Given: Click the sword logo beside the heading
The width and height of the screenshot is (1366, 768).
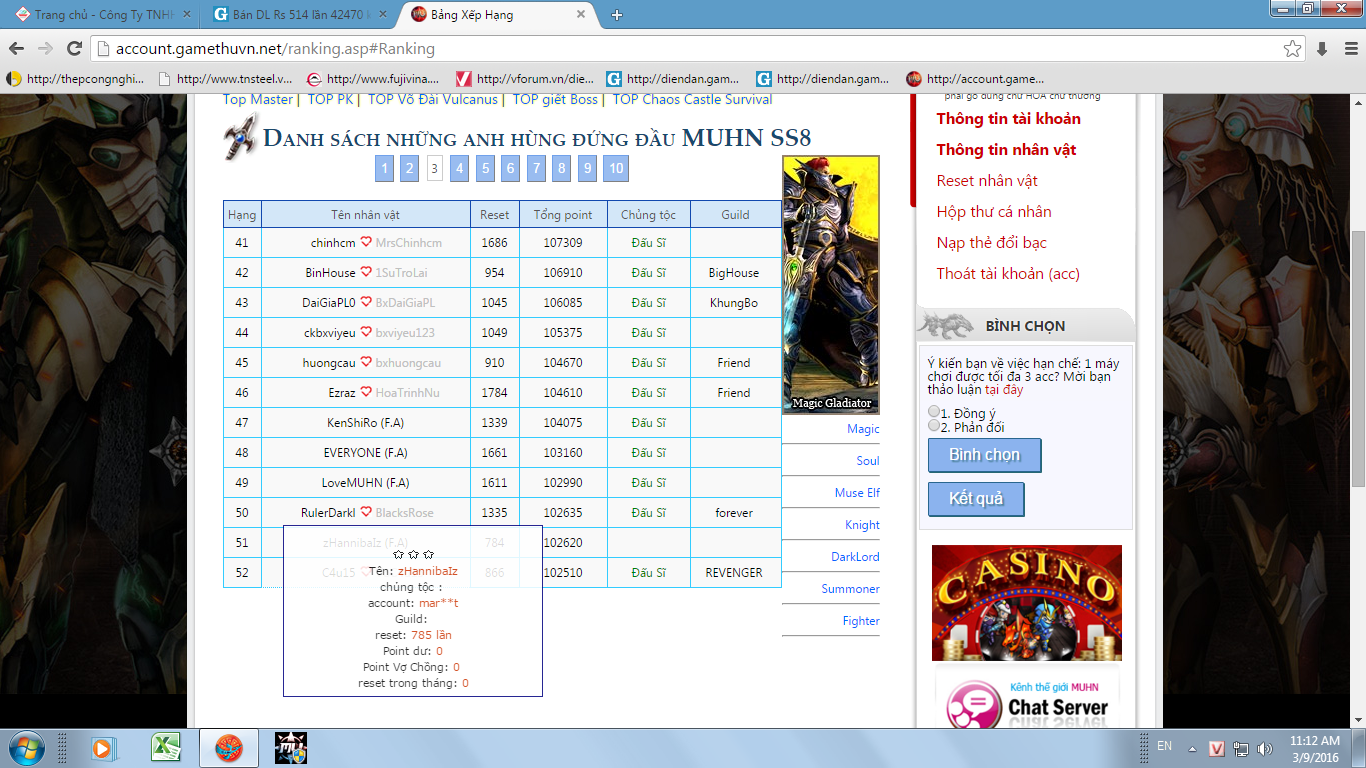Looking at the screenshot, I should [x=241, y=136].
